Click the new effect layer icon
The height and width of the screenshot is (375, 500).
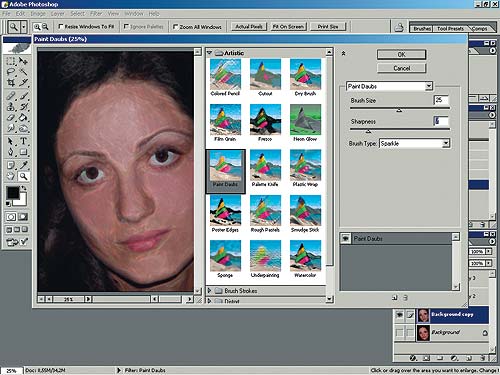[395, 298]
